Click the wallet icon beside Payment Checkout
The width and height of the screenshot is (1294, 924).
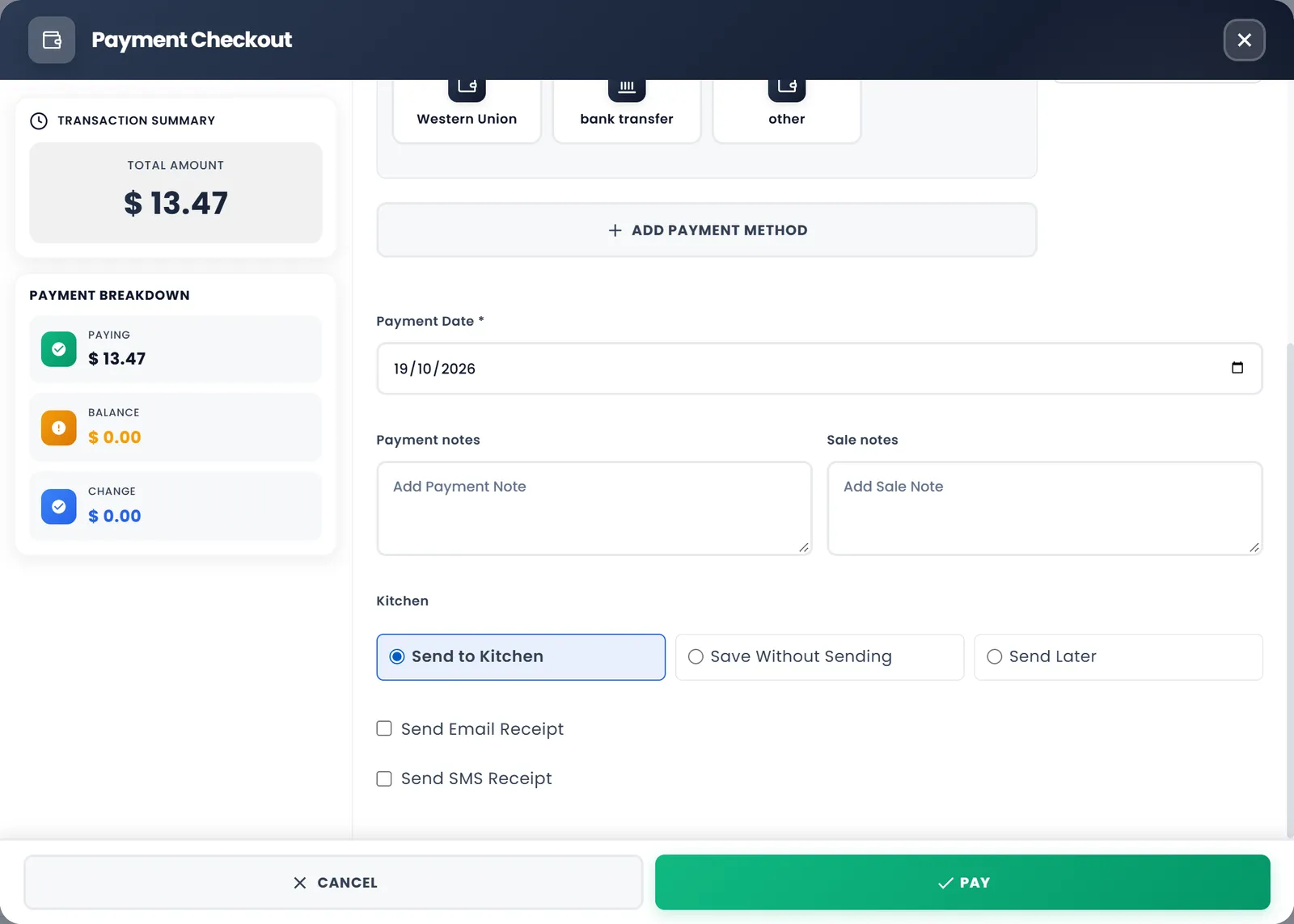coord(52,40)
